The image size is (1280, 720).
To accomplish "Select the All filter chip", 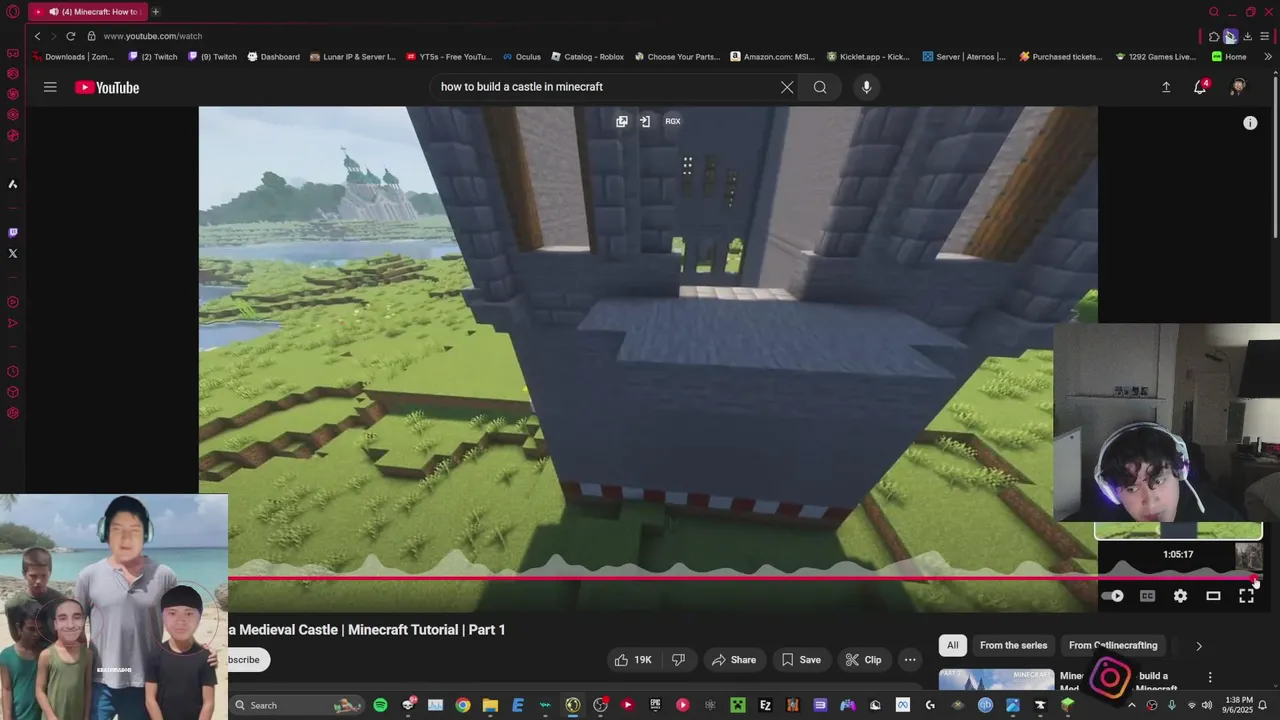I will (953, 645).
